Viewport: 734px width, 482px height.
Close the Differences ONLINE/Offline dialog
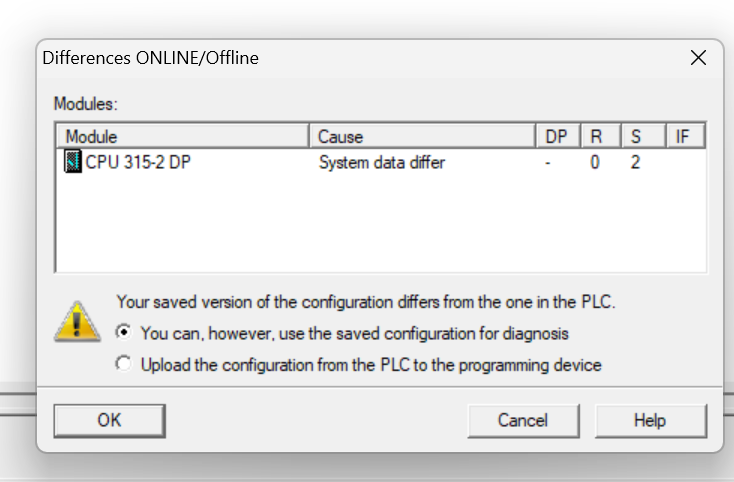698,58
